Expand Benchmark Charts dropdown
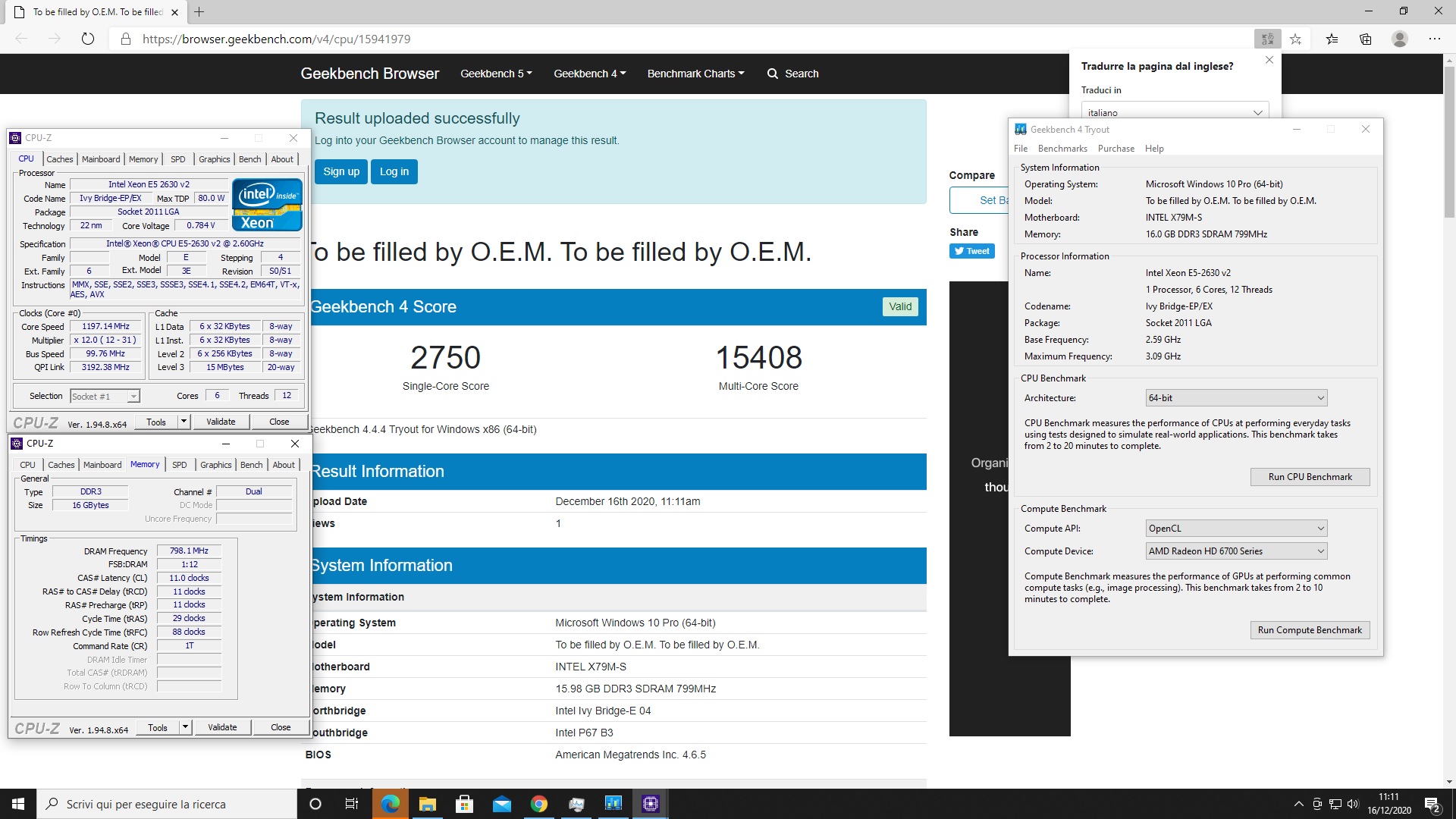 point(695,74)
